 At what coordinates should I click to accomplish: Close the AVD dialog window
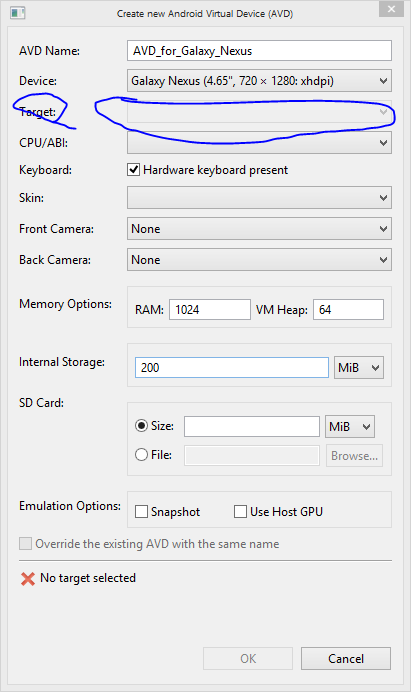pos(391,9)
